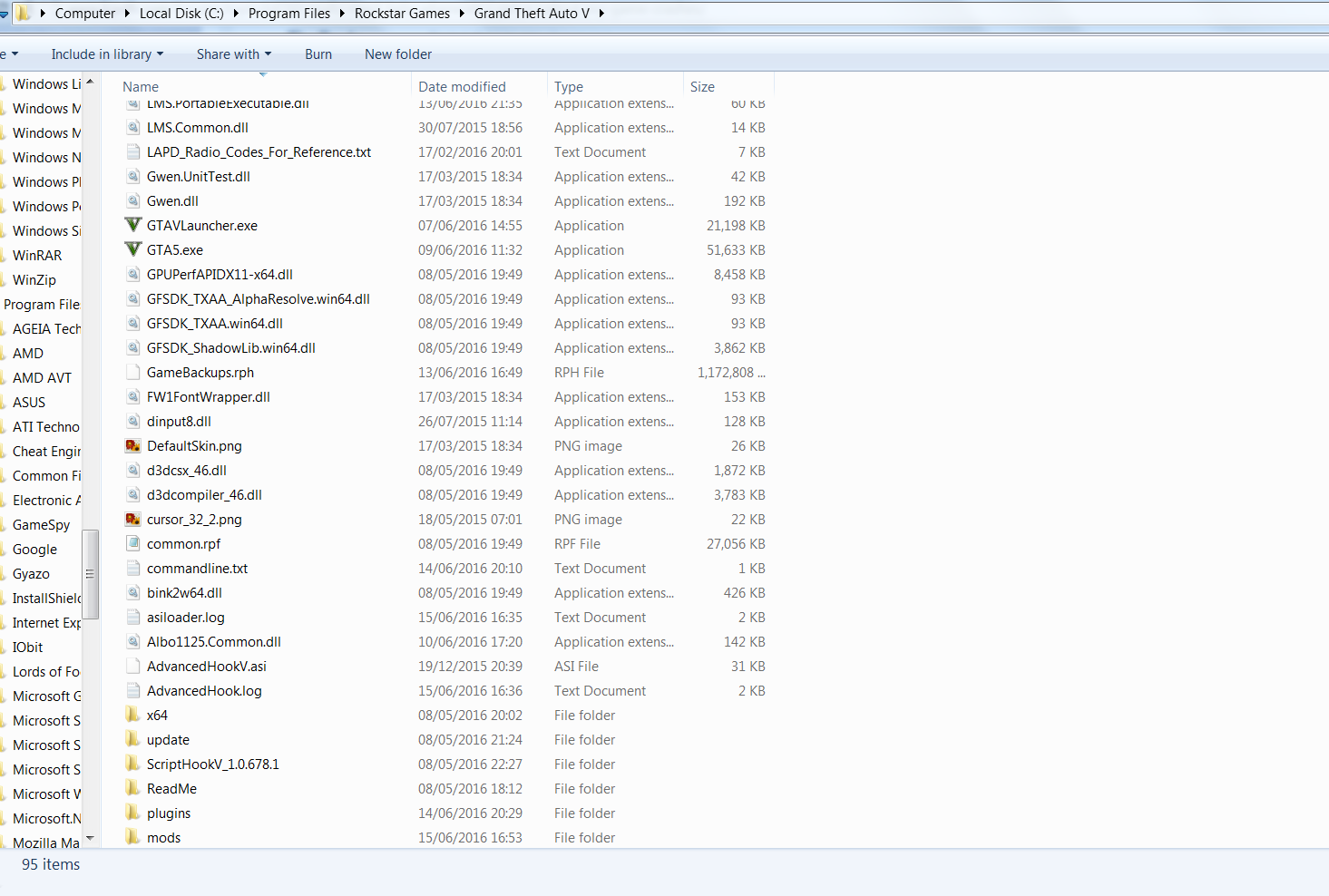Select the file name GFSDK_TXAA.win64.dll
Screen dimensions: 1329x896
click(x=215, y=323)
